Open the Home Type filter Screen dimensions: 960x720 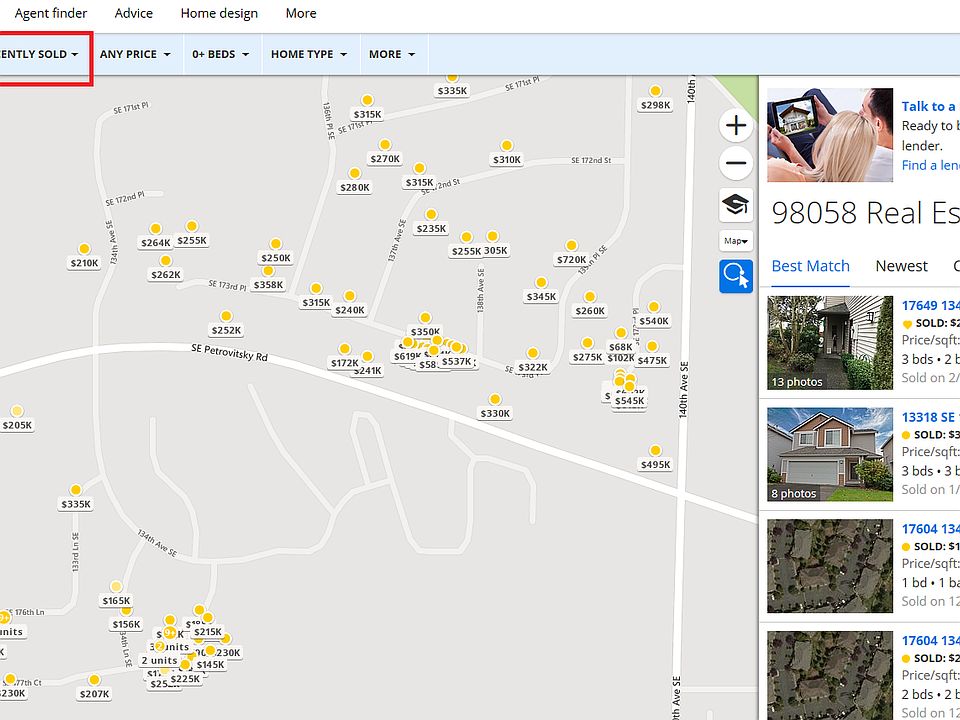pyautogui.click(x=309, y=54)
